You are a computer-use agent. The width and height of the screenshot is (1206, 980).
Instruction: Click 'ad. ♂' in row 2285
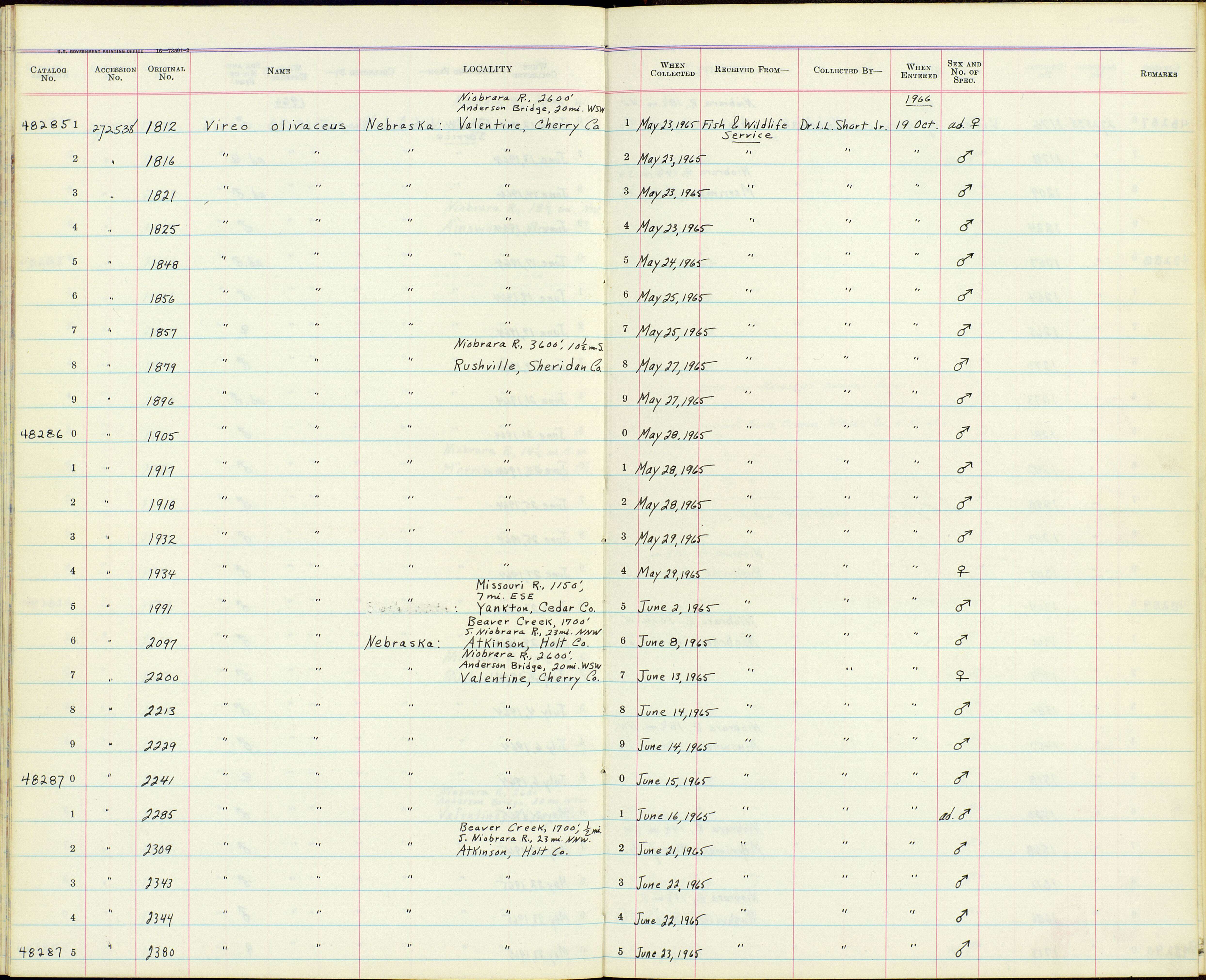coord(955,815)
